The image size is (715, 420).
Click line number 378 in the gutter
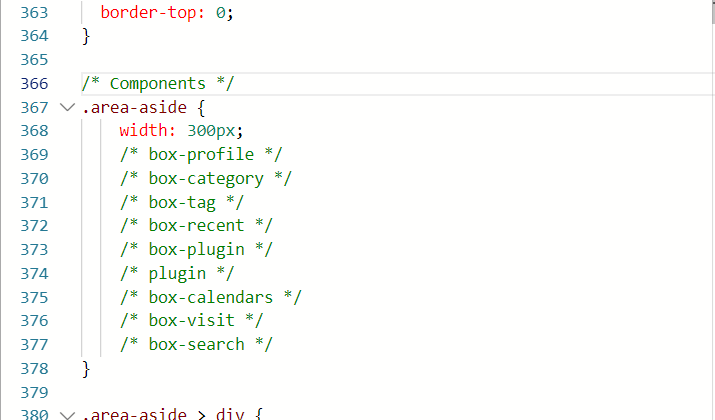point(34,368)
